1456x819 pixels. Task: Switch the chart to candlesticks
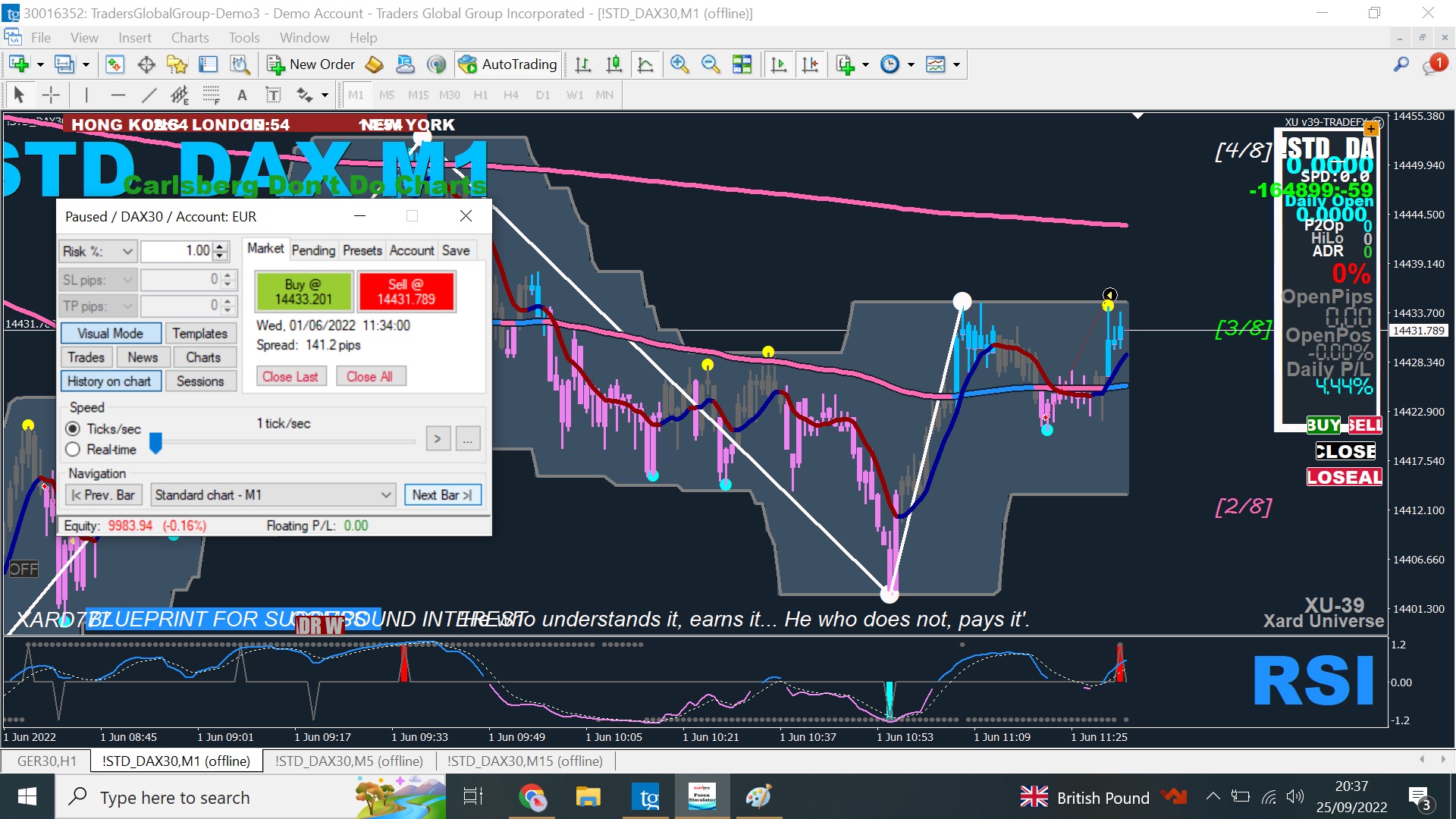point(614,64)
